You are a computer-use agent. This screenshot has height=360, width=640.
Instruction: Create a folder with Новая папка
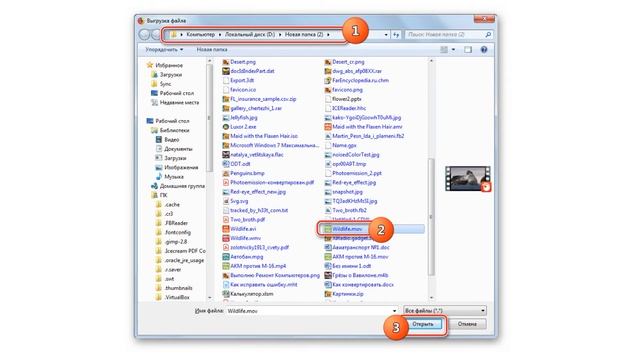tap(212, 49)
